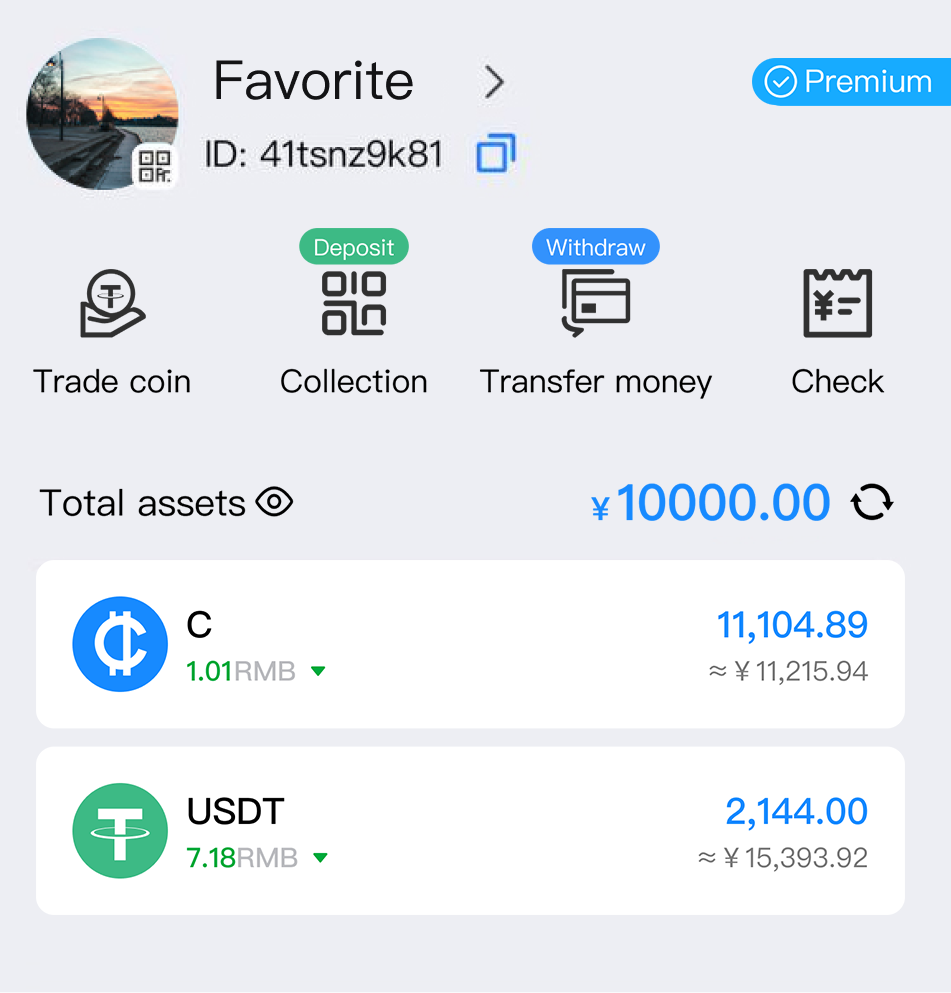This screenshot has height=993, width=951.
Task: Tap the QR code badge on avatar
Action: coord(154,166)
